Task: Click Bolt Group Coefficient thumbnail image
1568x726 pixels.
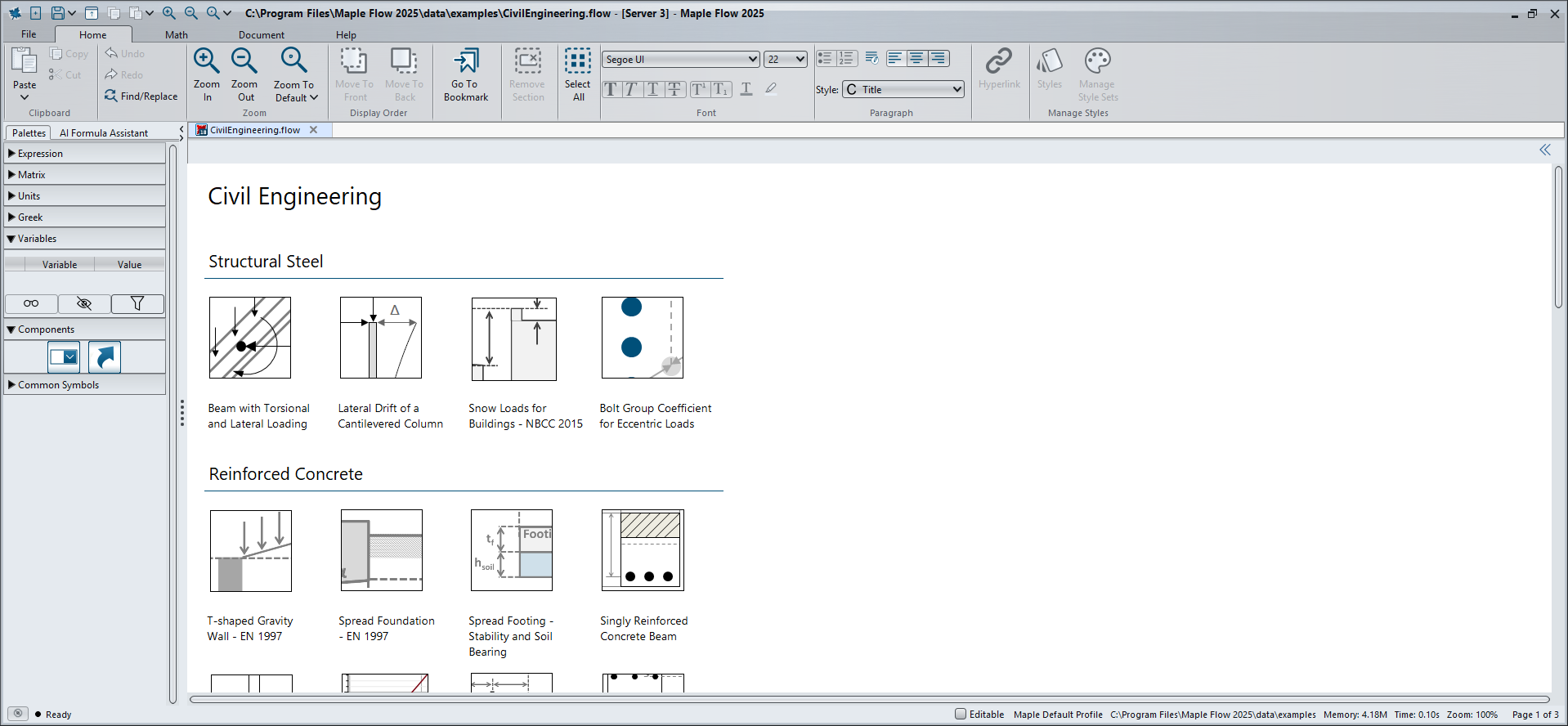Action: click(642, 338)
